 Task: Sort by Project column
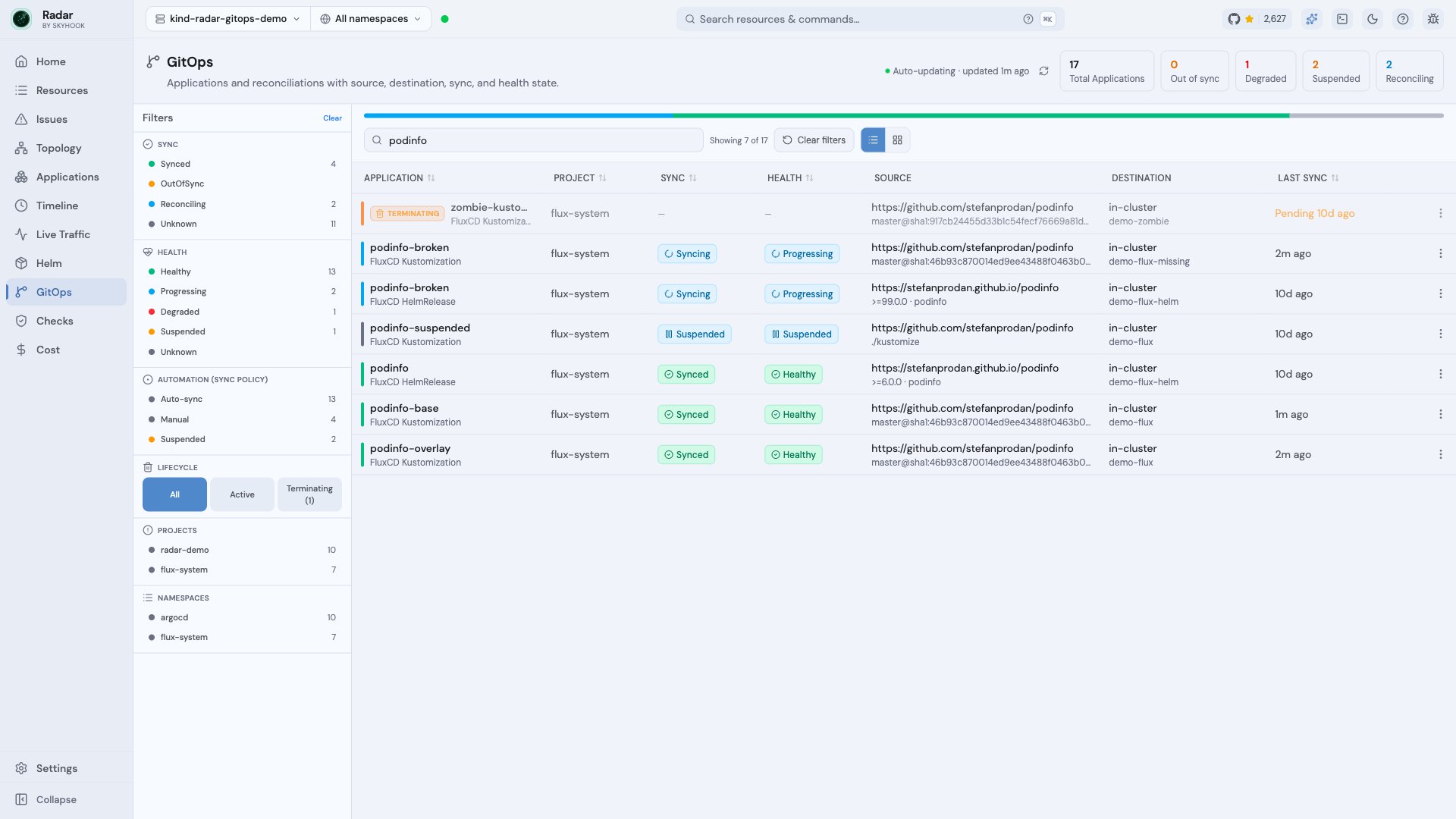[580, 178]
